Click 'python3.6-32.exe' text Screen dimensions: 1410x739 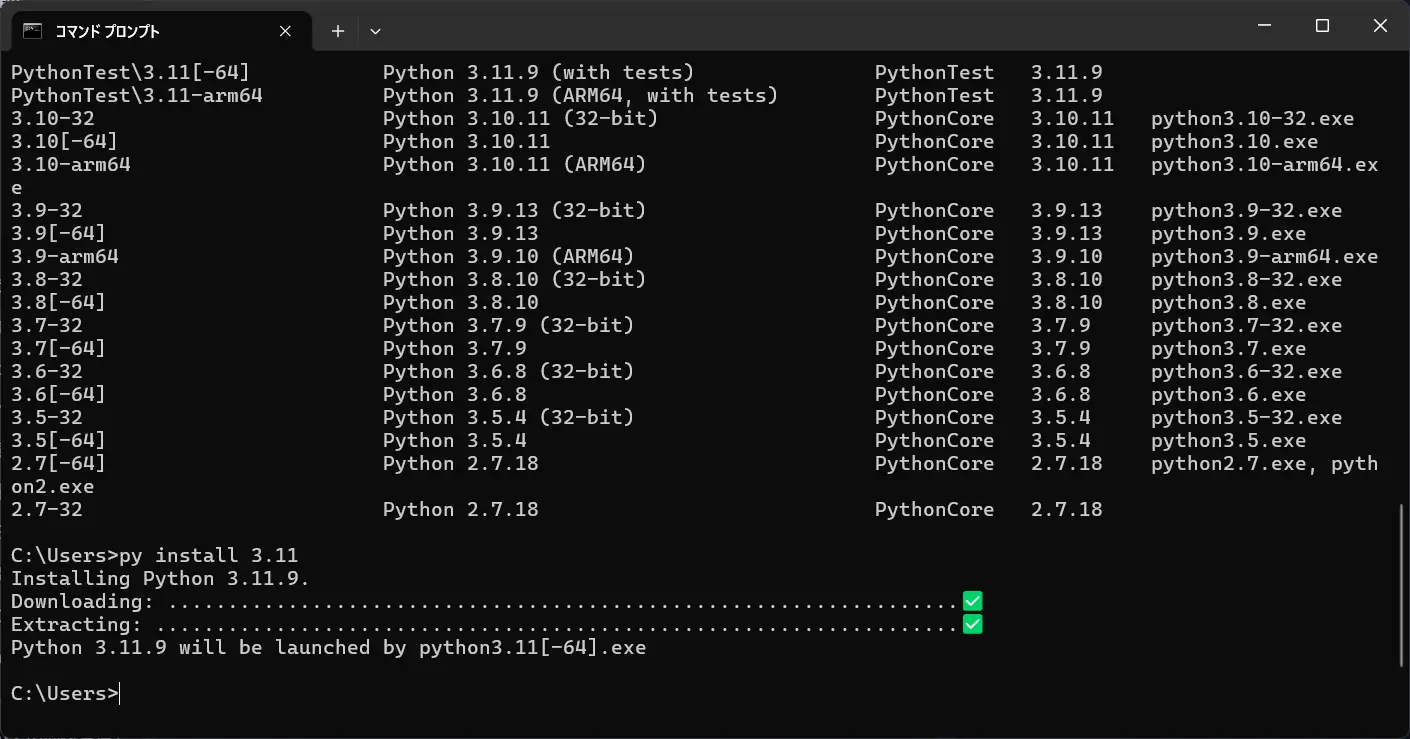tap(1246, 371)
